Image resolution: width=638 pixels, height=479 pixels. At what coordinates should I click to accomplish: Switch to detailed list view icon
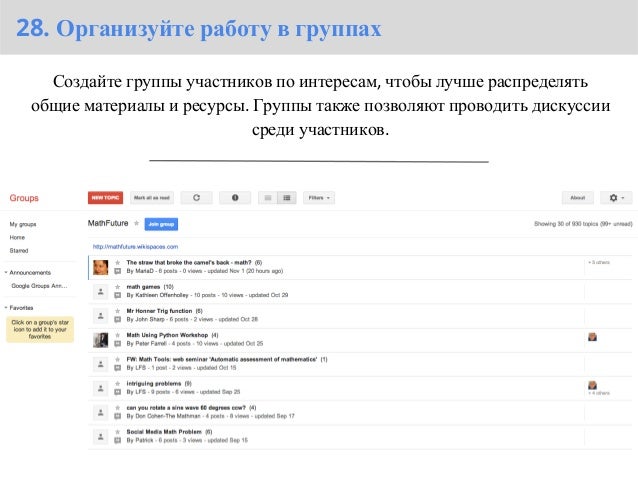287,198
